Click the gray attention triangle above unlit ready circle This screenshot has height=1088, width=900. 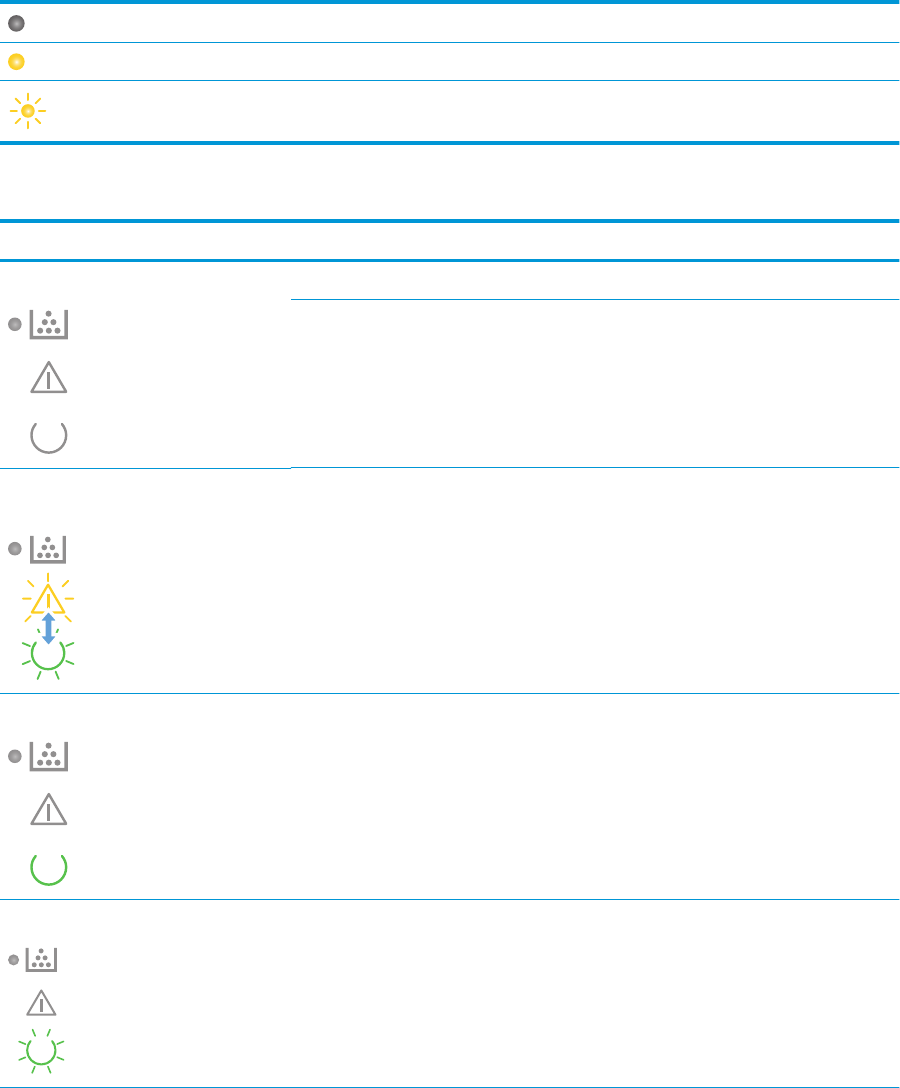49,377
